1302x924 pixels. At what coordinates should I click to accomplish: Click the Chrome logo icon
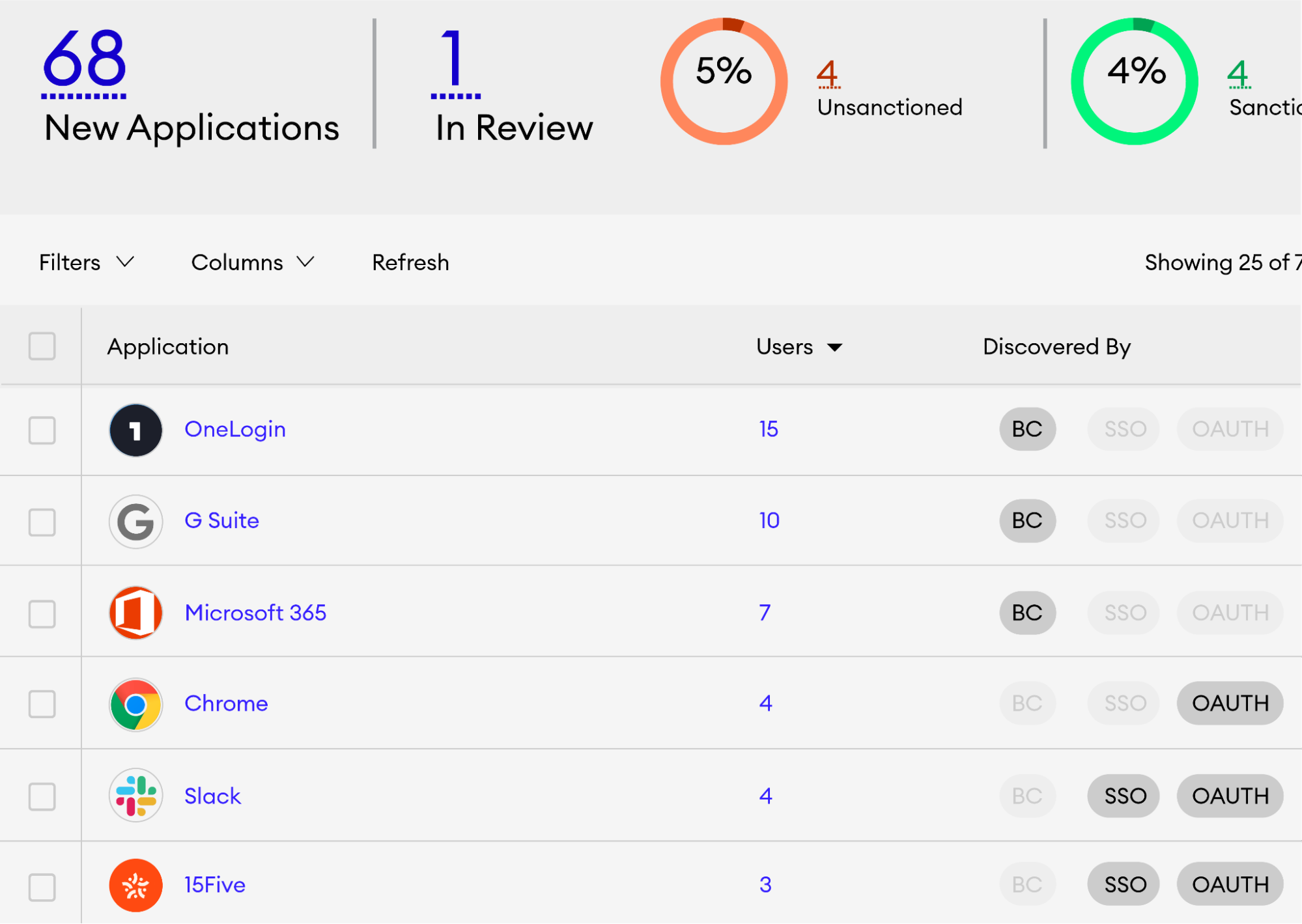[135, 705]
